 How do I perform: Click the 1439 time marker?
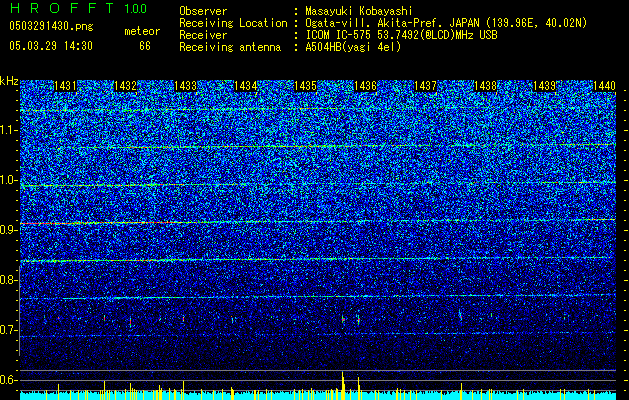[544, 86]
